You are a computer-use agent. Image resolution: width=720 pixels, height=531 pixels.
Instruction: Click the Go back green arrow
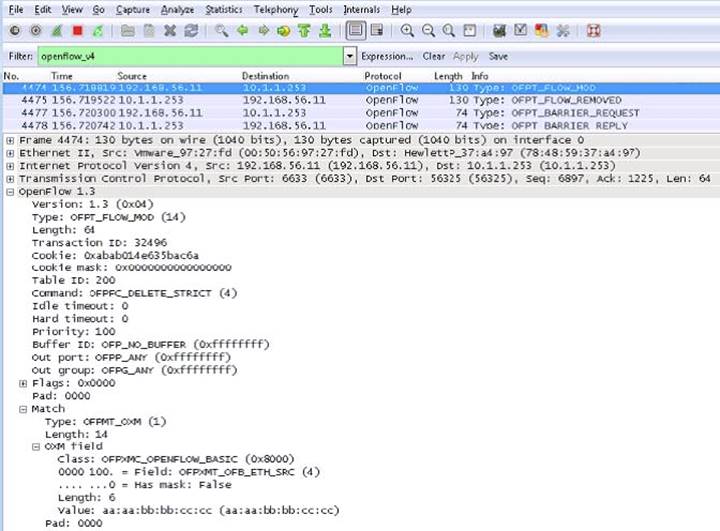[242, 31]
